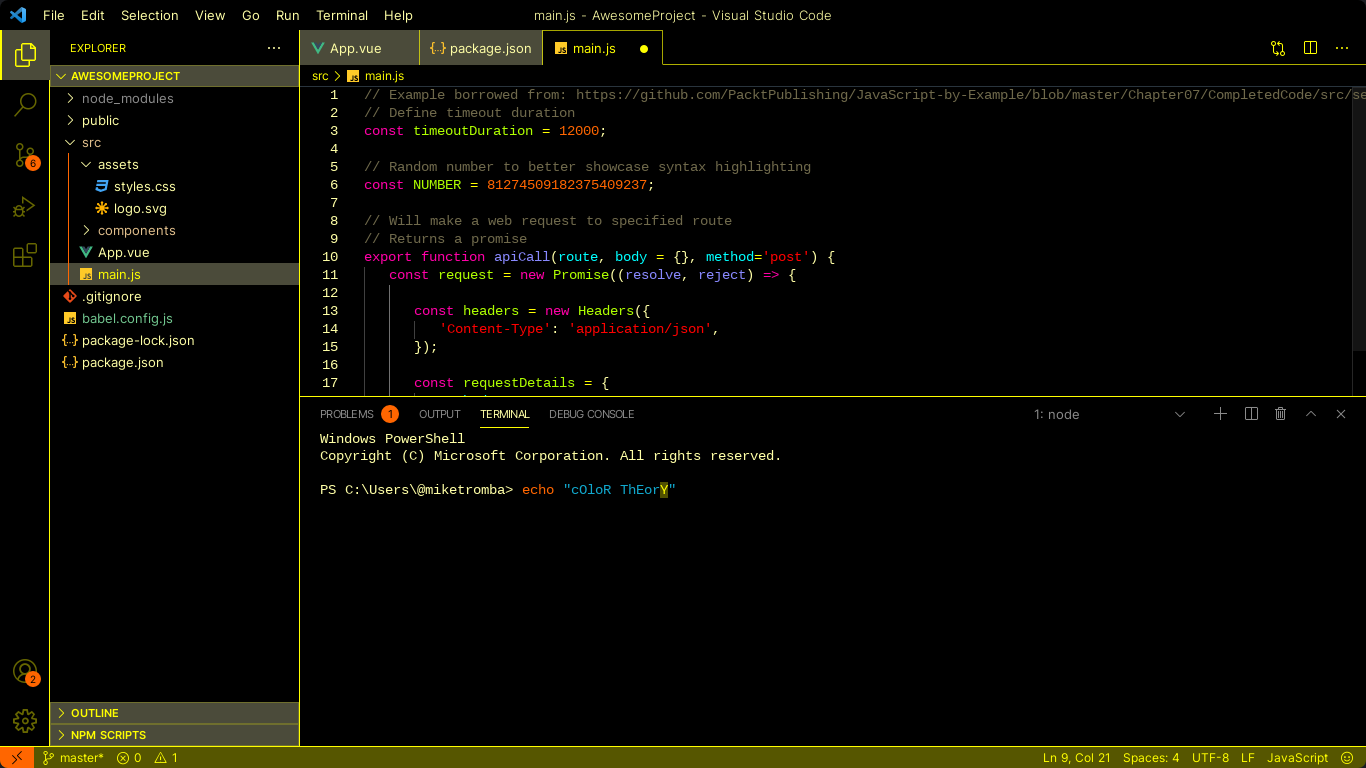The image size is (1366, 768).
Task: Switch to the package.json editor tab
Action: [481, 48]
